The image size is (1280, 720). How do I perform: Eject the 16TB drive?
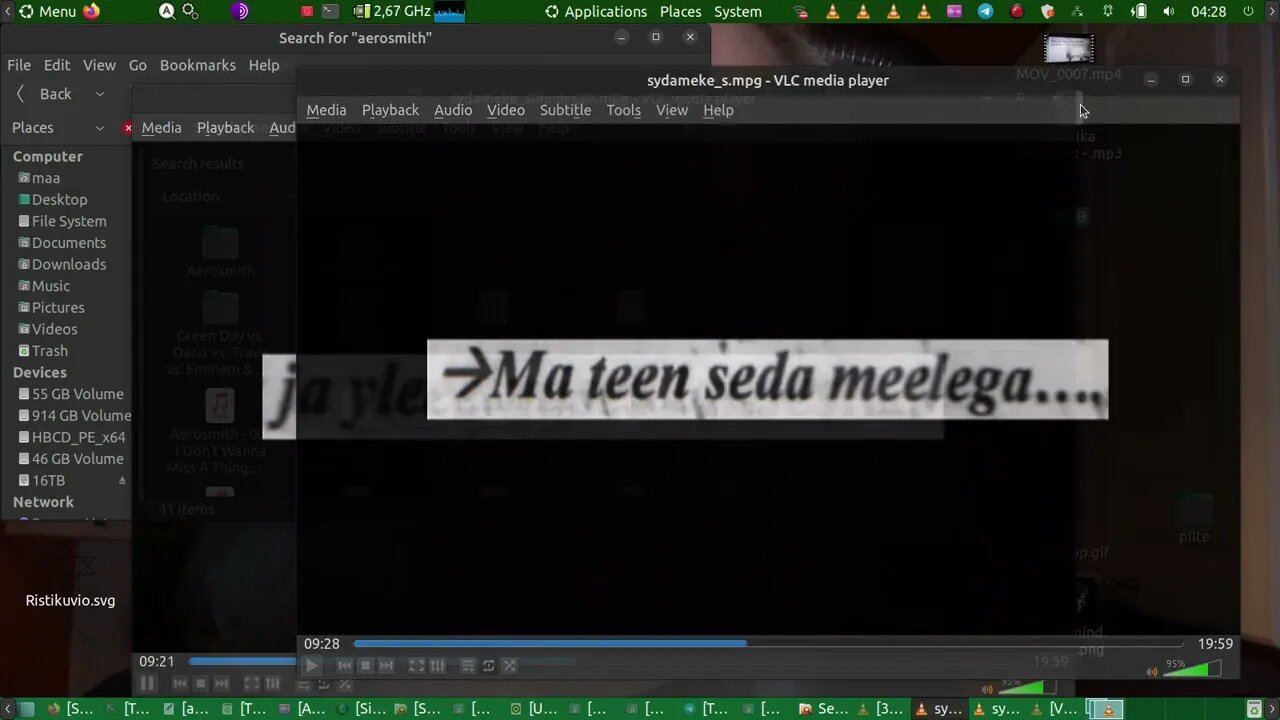pos(123,481)
